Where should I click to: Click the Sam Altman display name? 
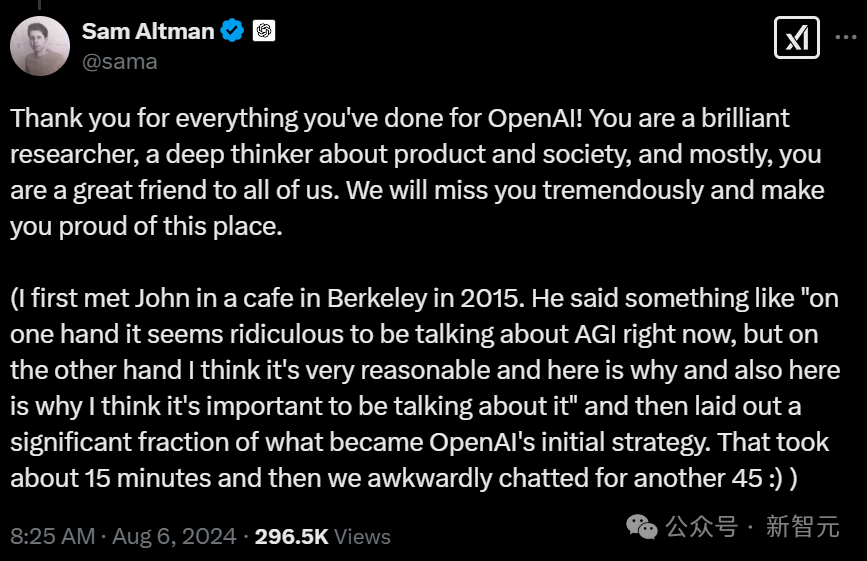pos(148,32)
